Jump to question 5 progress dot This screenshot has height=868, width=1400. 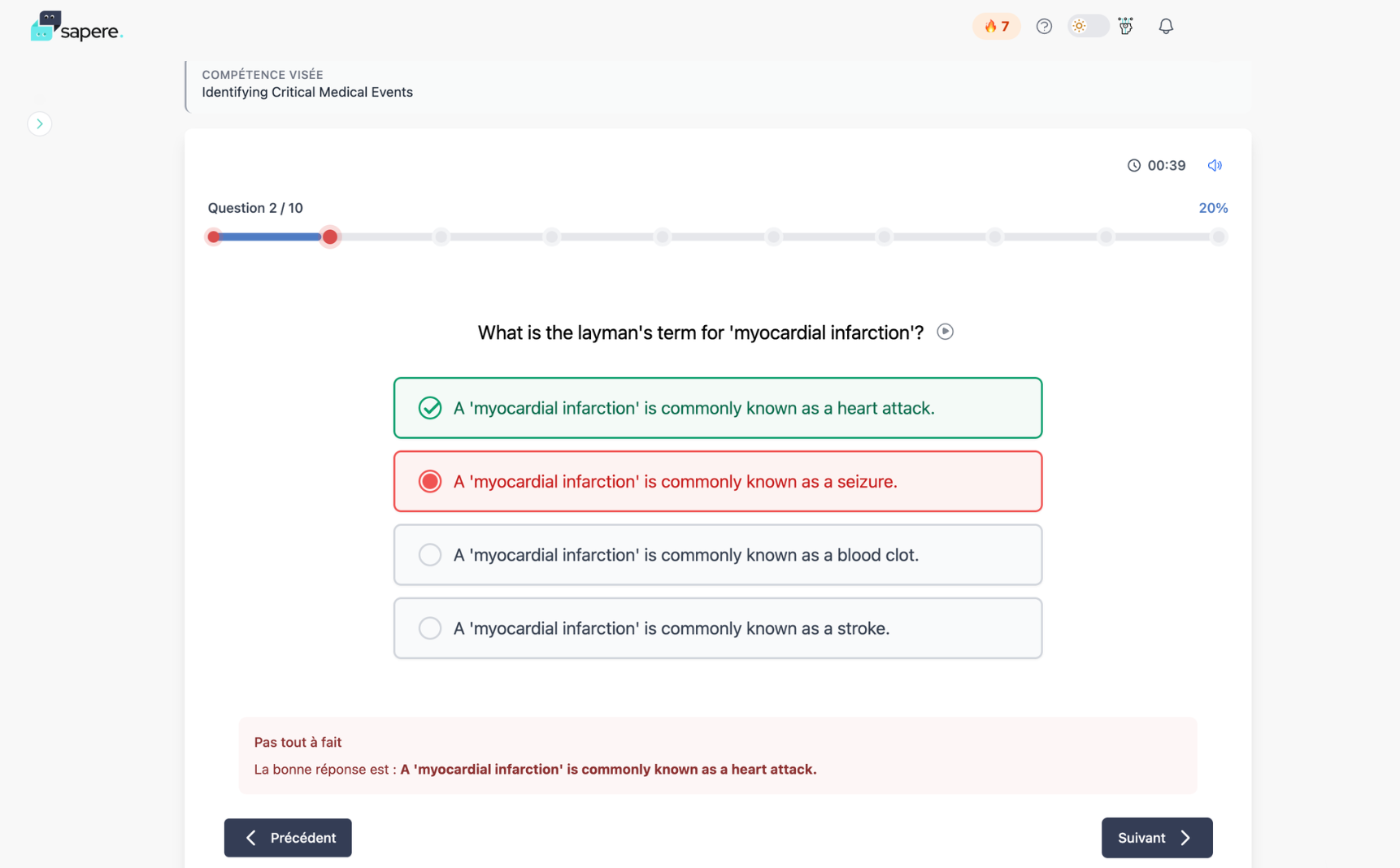tap(663, 237)
